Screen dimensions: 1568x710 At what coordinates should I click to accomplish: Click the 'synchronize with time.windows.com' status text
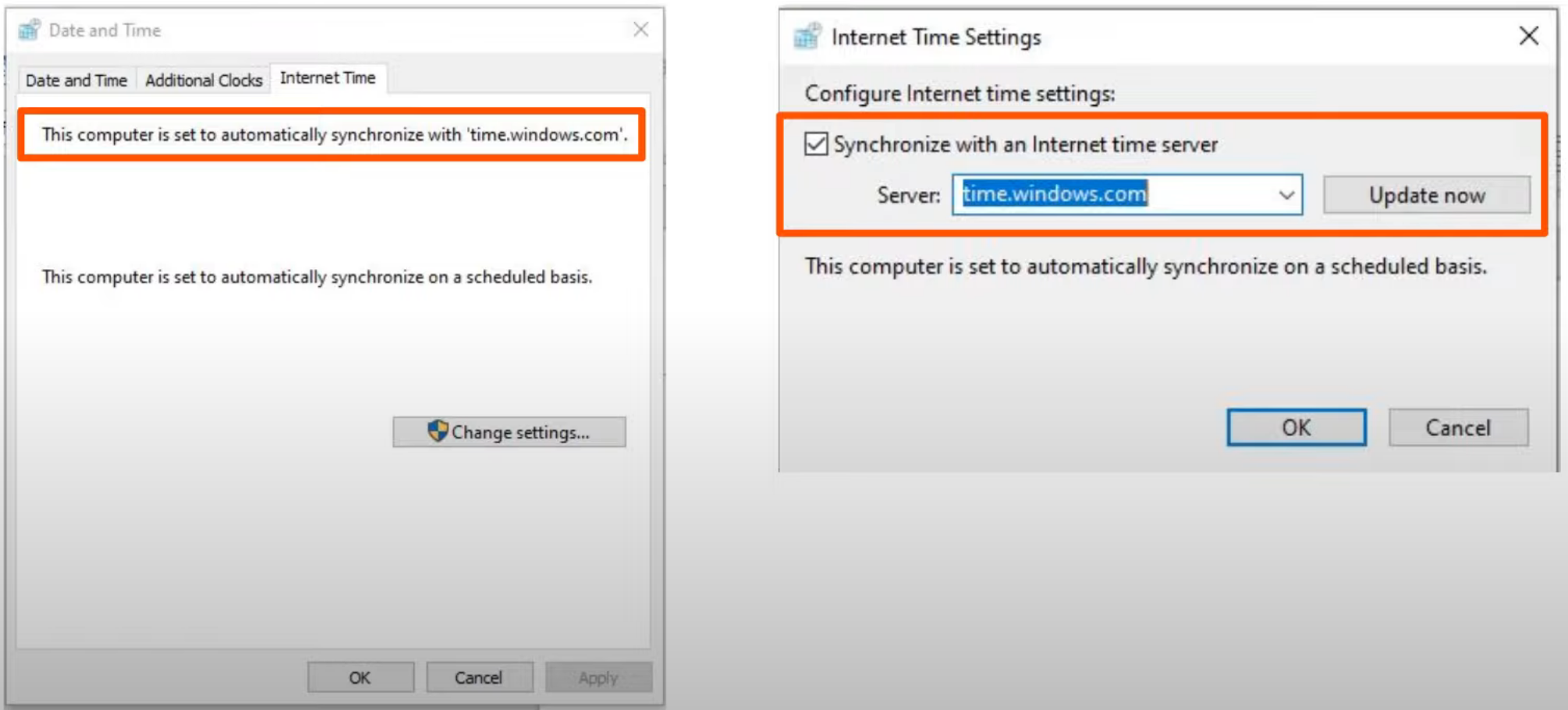coord(334,135)
